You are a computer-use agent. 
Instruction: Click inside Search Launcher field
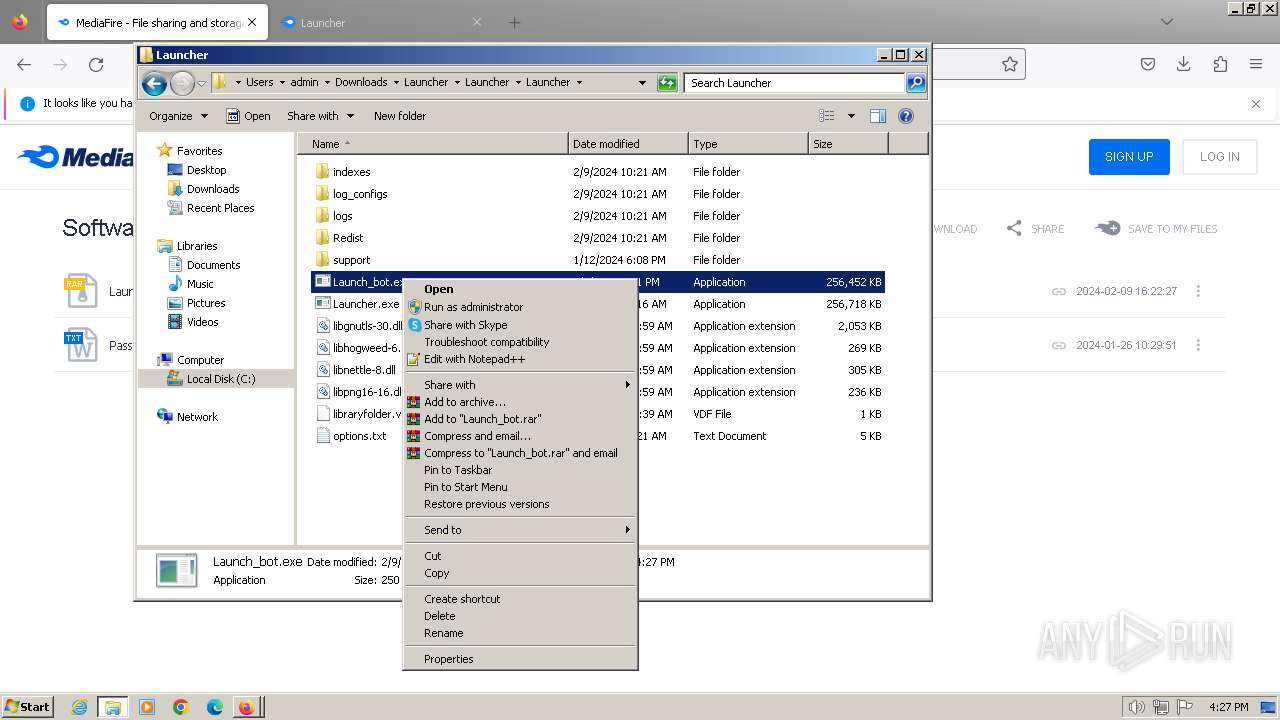tap(795, 83)
